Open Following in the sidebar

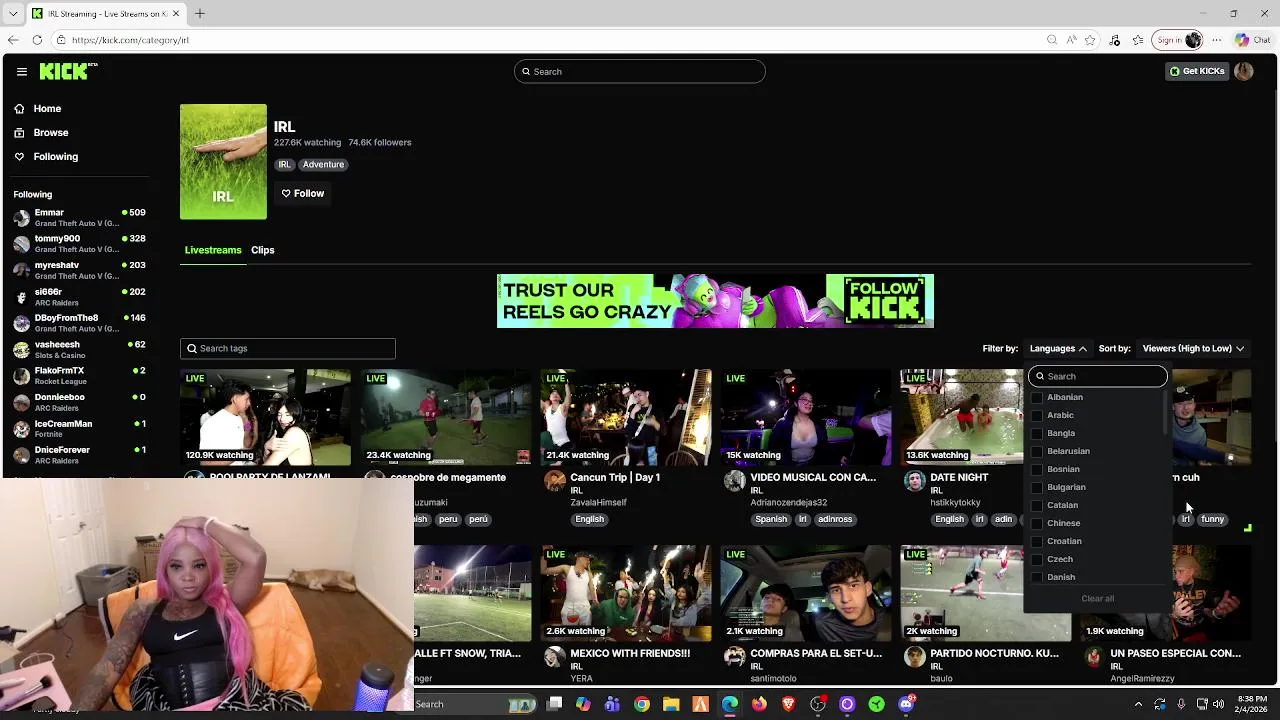(55, 156)
